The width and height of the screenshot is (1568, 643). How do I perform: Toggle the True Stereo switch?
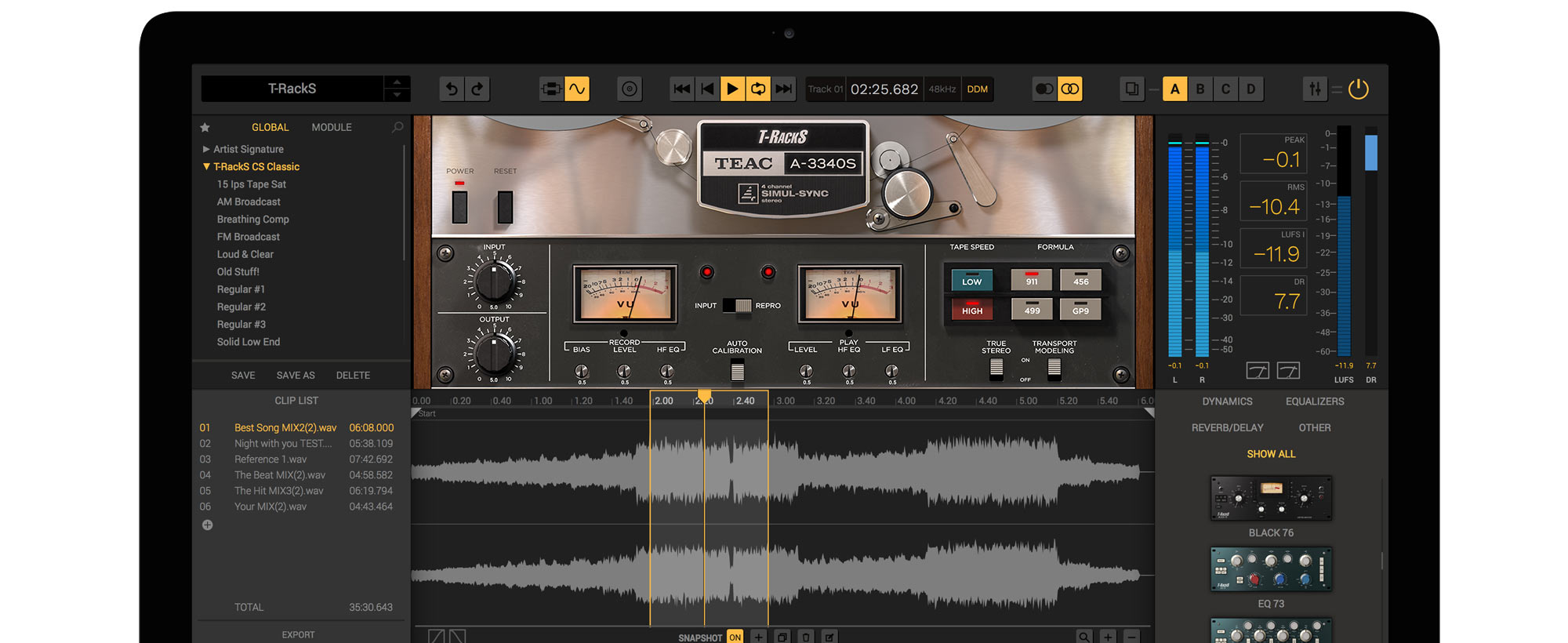[996, 368]
